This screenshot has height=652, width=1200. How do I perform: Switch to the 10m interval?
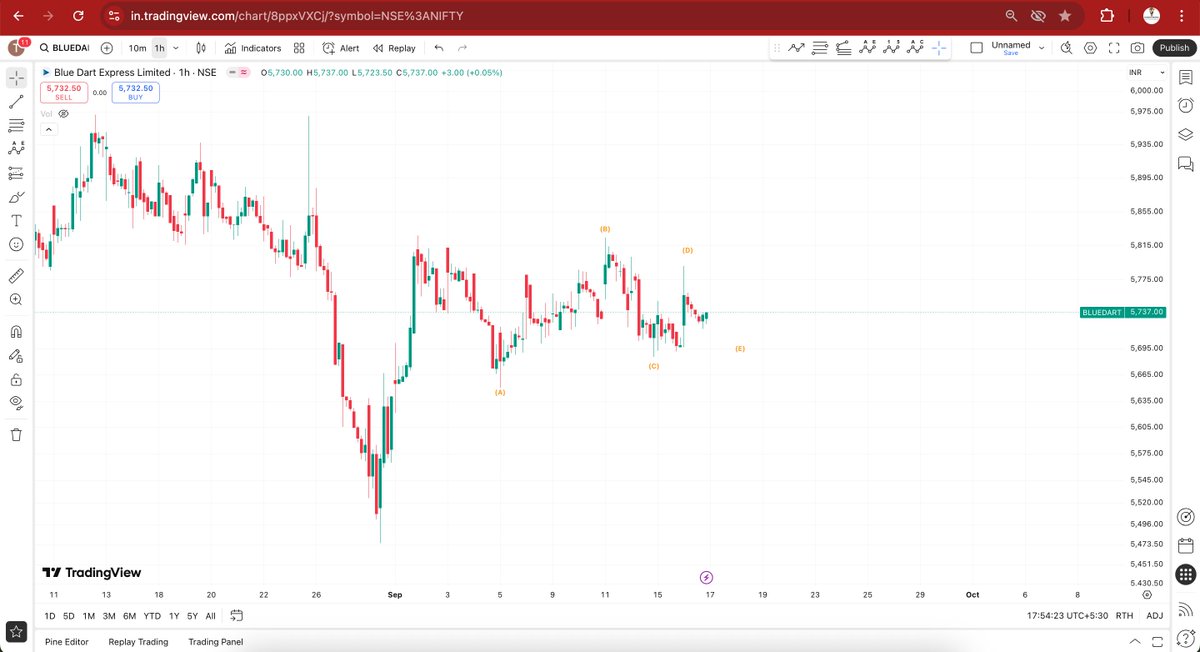point(137,48)
